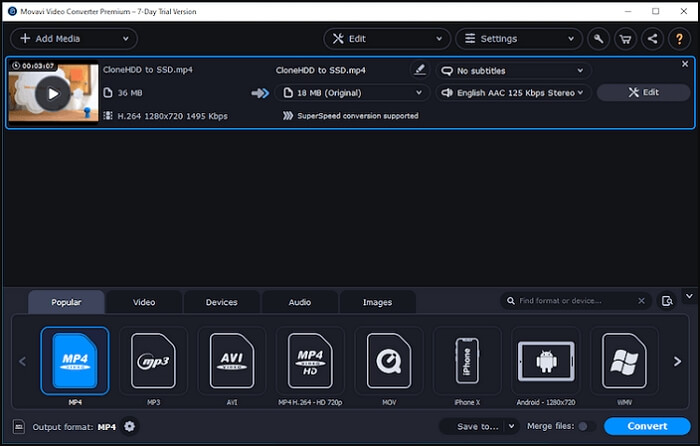700x446 pixels.
Task: Switch to the Audio tab
Action: [x=299, y=302]
